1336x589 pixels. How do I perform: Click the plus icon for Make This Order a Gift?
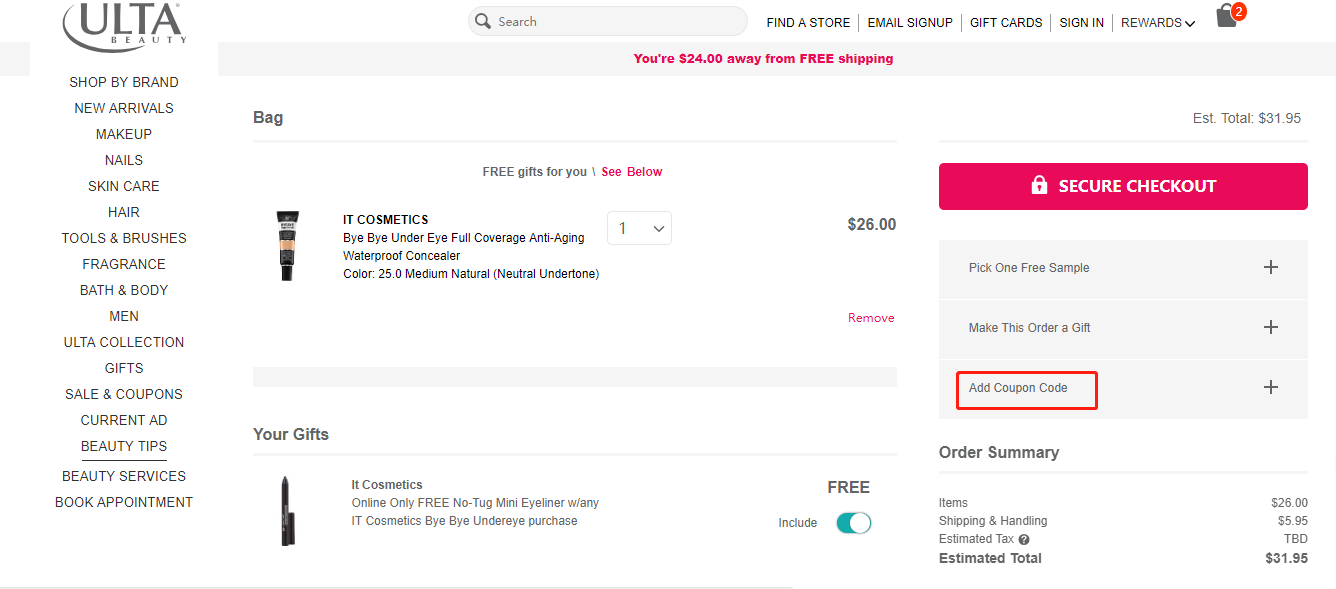click(x=1271, y=327)
